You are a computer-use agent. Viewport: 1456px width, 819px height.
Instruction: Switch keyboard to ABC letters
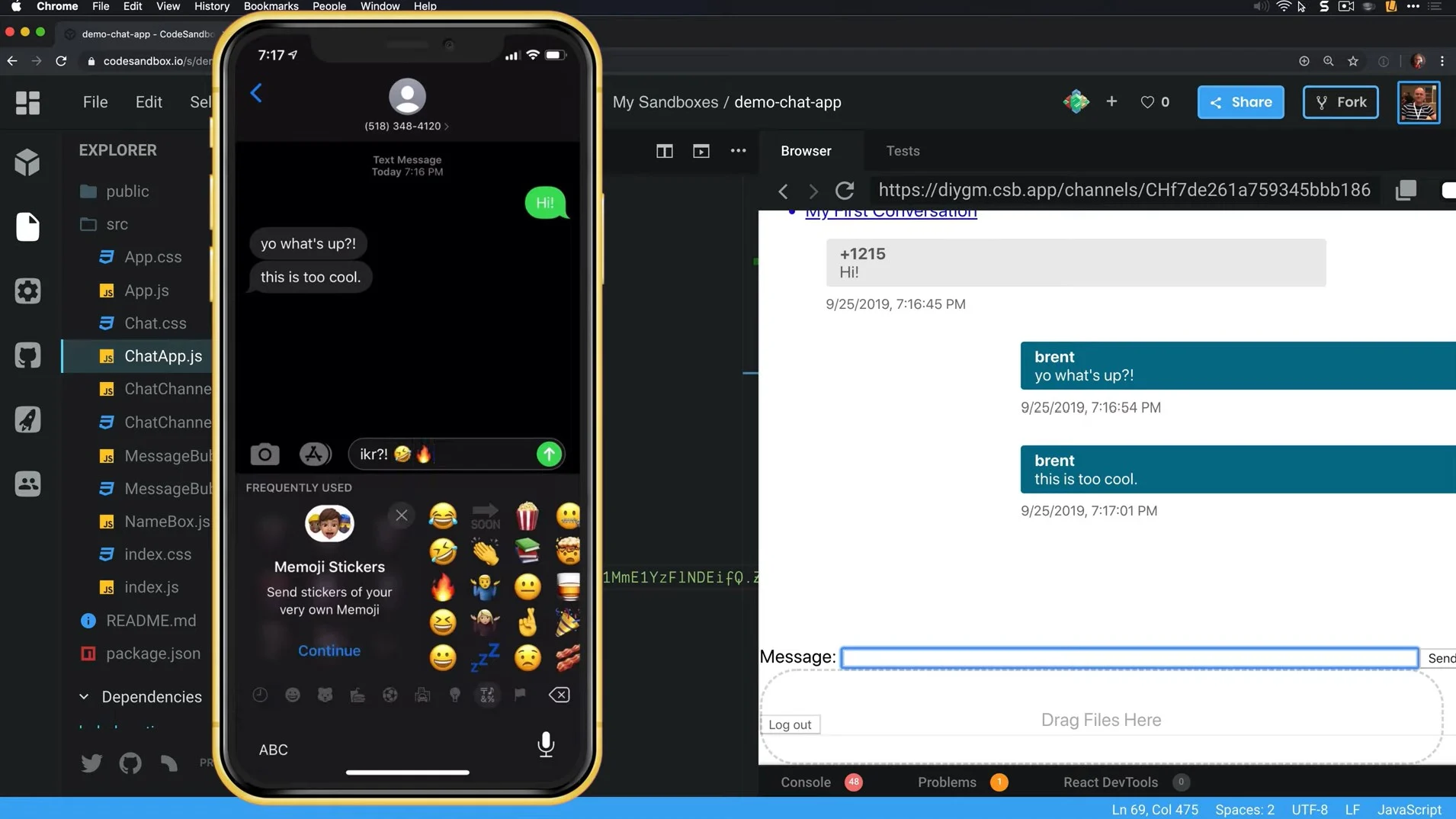pyautogui.click(x=273, y=750)
